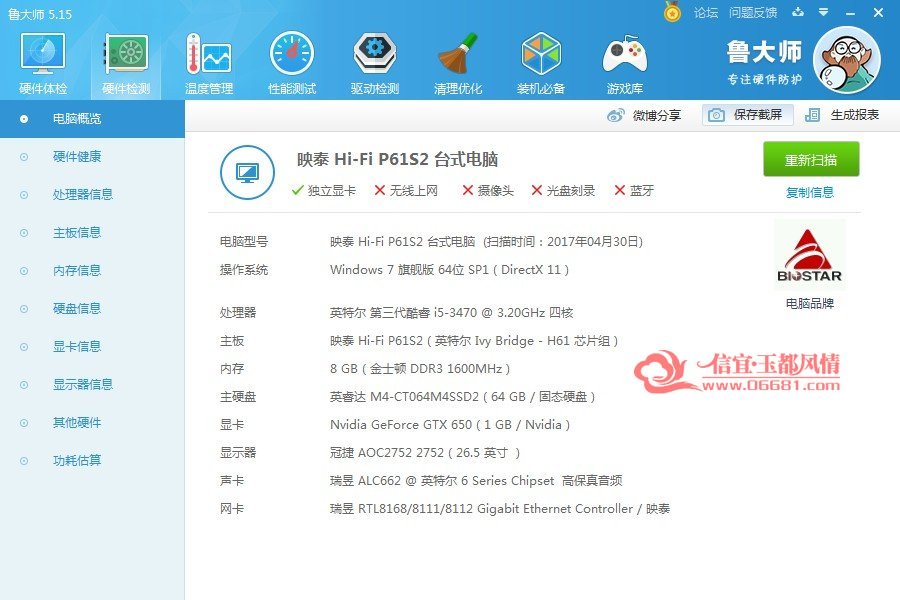
Task: Click the graphics card text Nvidia GeForce GTX 650
Action: tap(450, 424)
